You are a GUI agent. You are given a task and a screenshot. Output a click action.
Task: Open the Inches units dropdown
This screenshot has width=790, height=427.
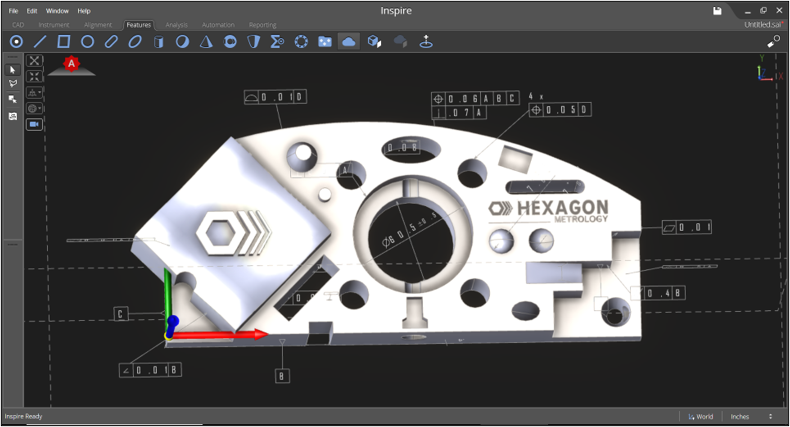[x=751, y=416]
